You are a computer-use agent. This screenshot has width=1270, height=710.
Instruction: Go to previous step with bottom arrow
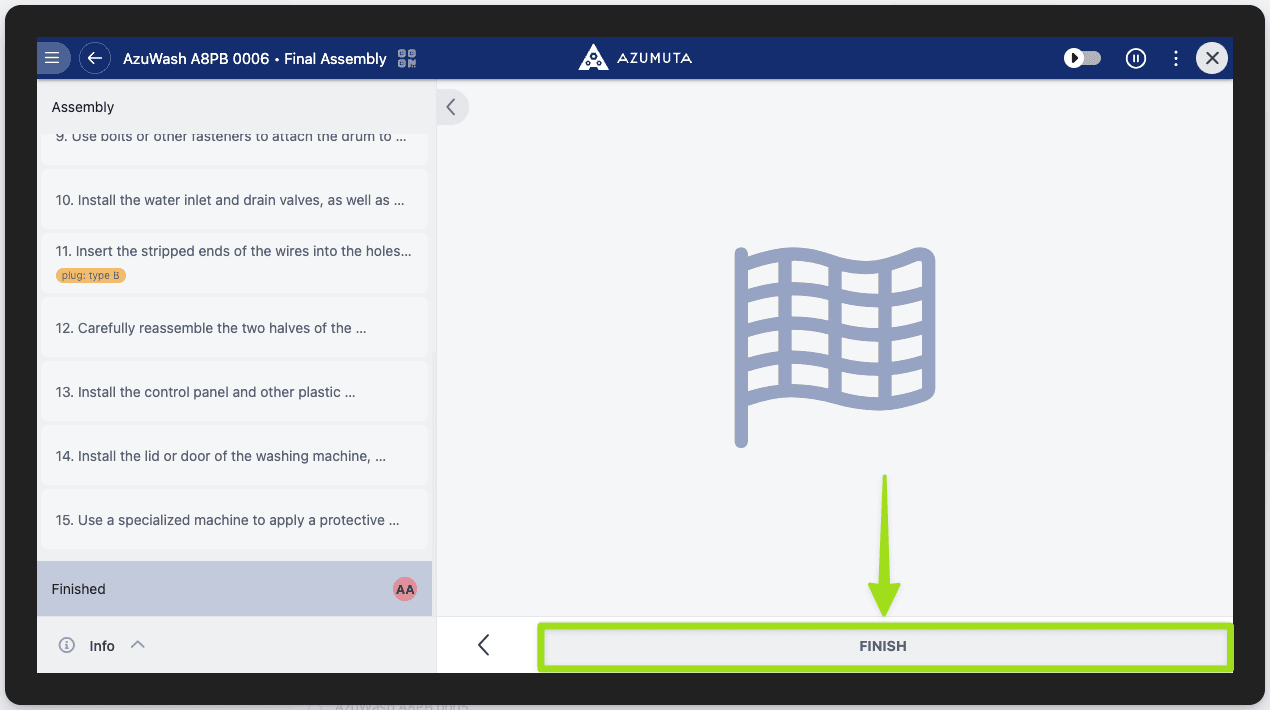tap(484, 645)
